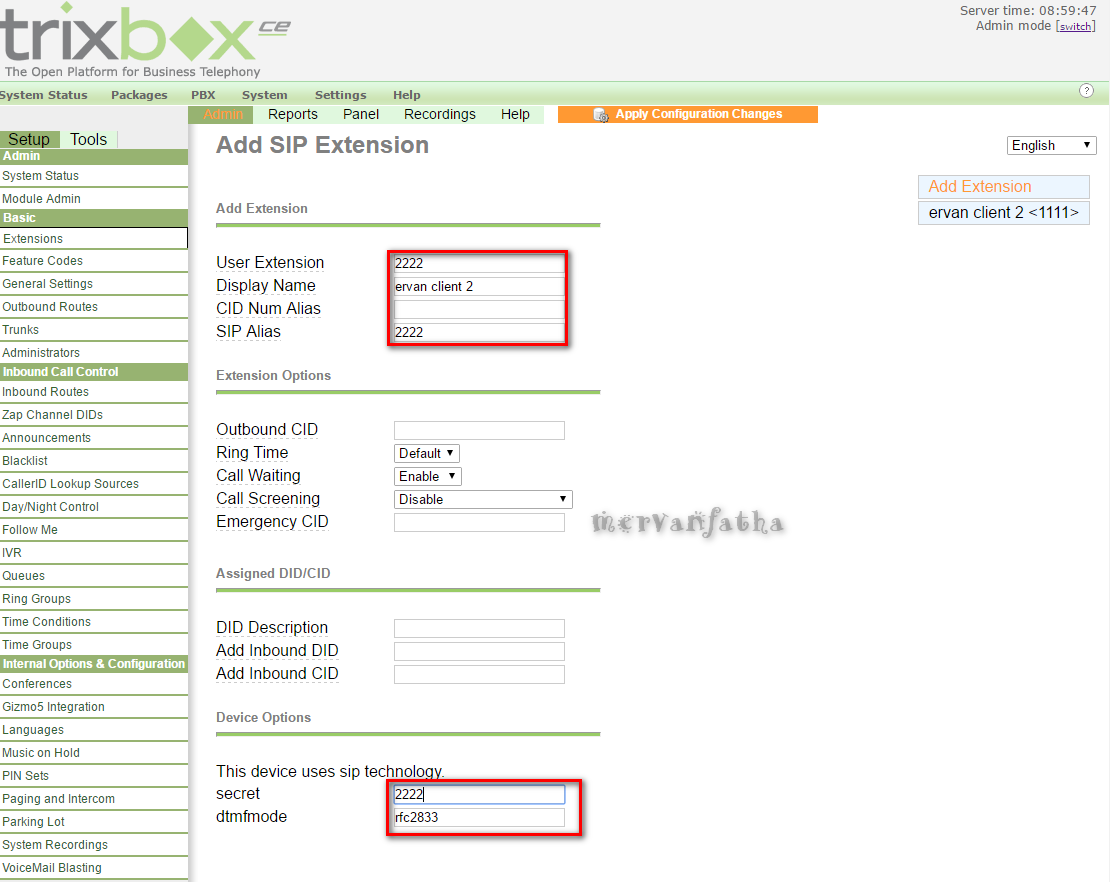
Task: Click the Apply Configuration Changes gear icon
Action: coord(602,114)
